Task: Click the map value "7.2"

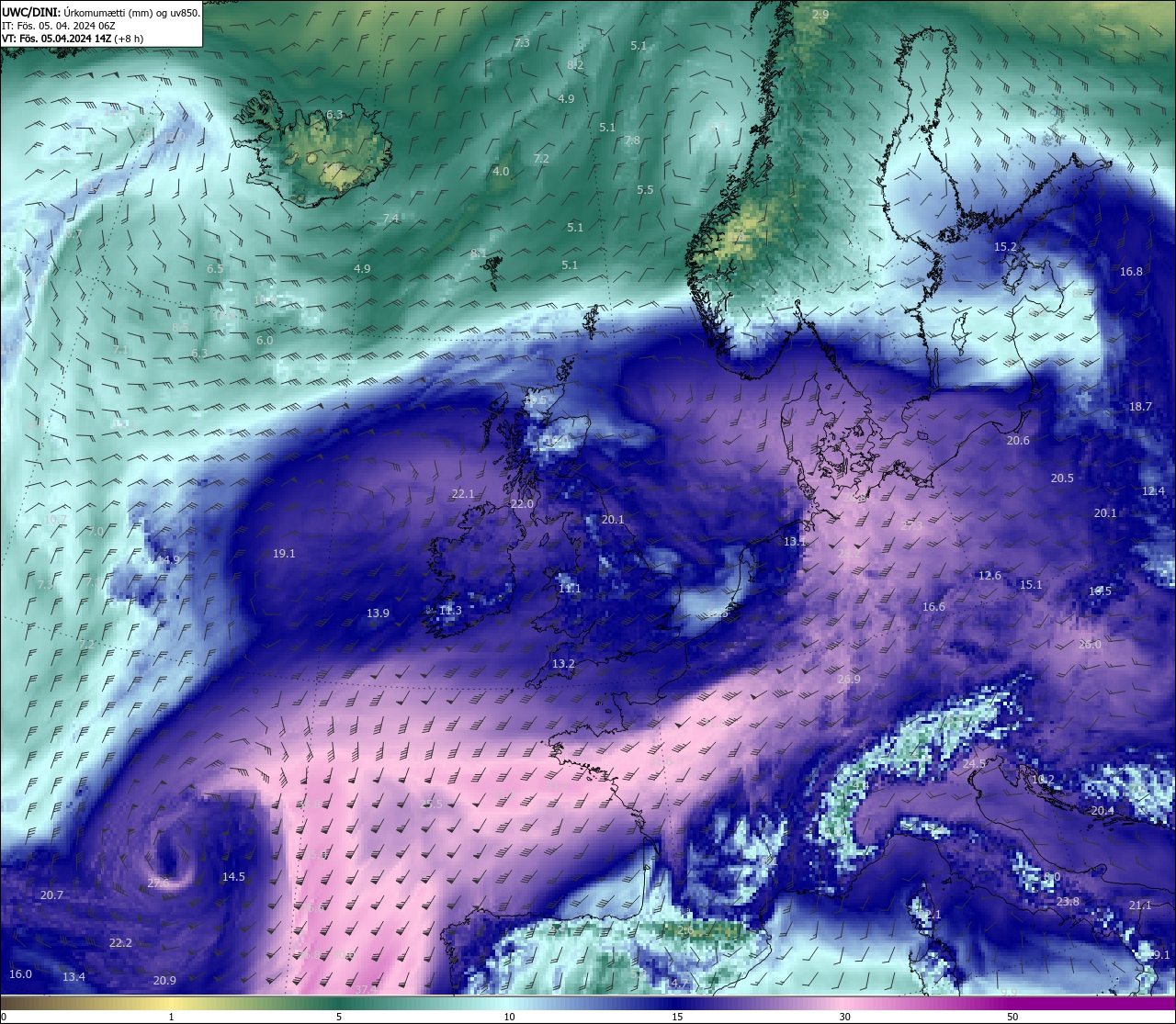Action: coord(541,159)
